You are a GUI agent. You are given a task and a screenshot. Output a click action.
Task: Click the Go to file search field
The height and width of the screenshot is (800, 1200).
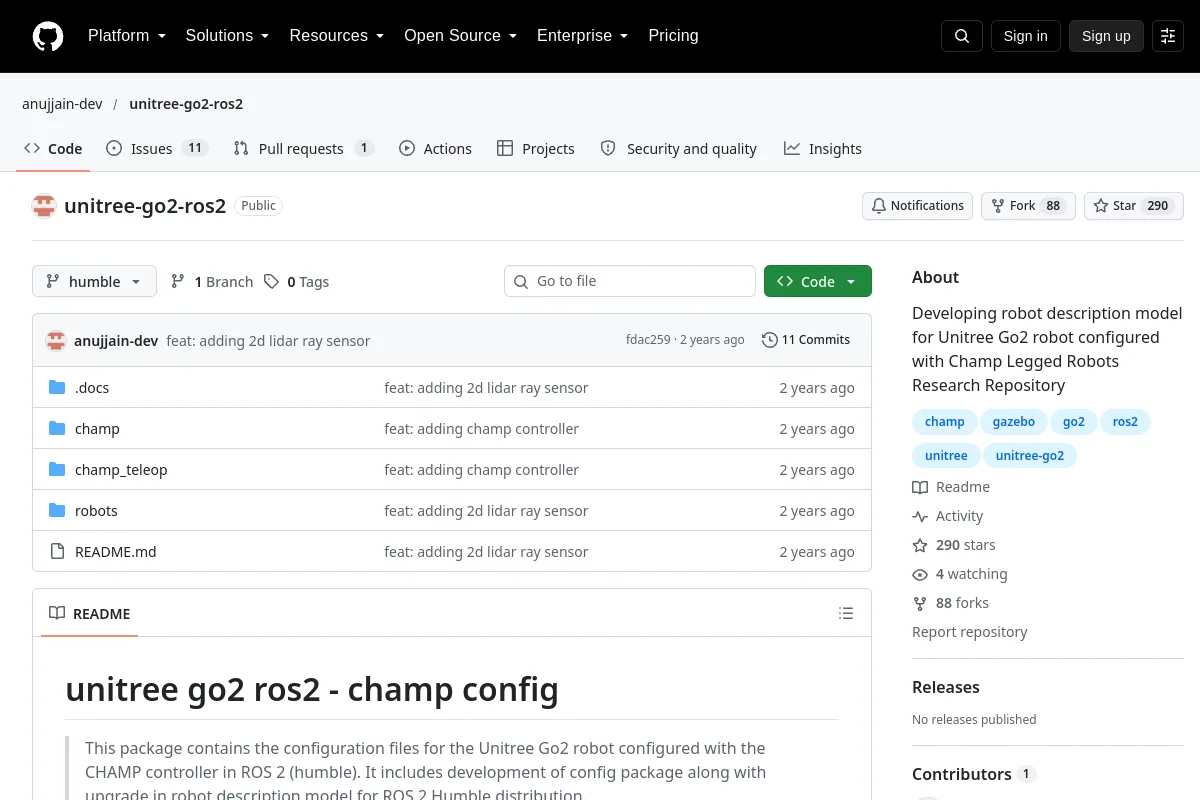(630, 282)
